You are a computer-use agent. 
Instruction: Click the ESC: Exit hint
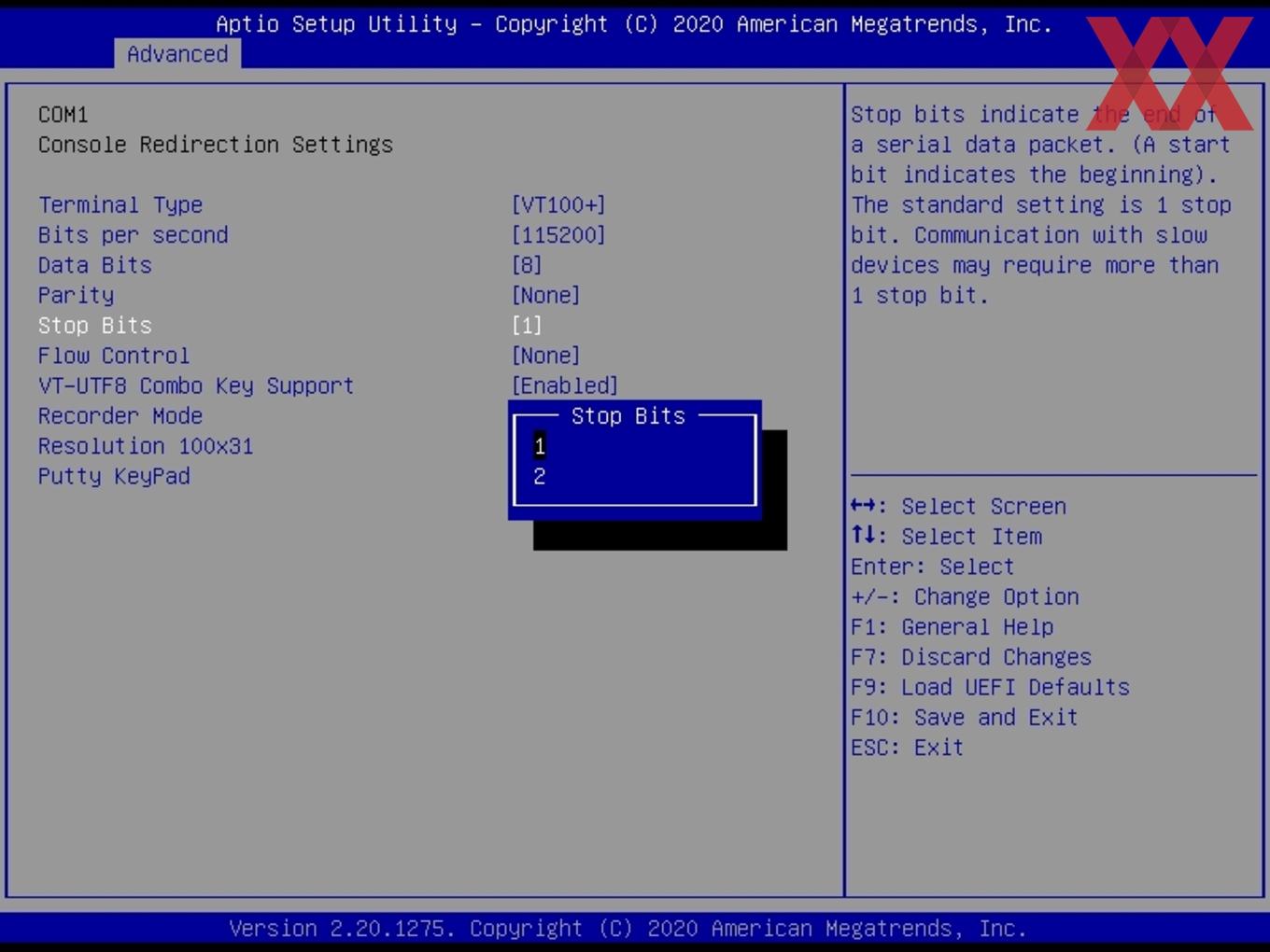907,748
